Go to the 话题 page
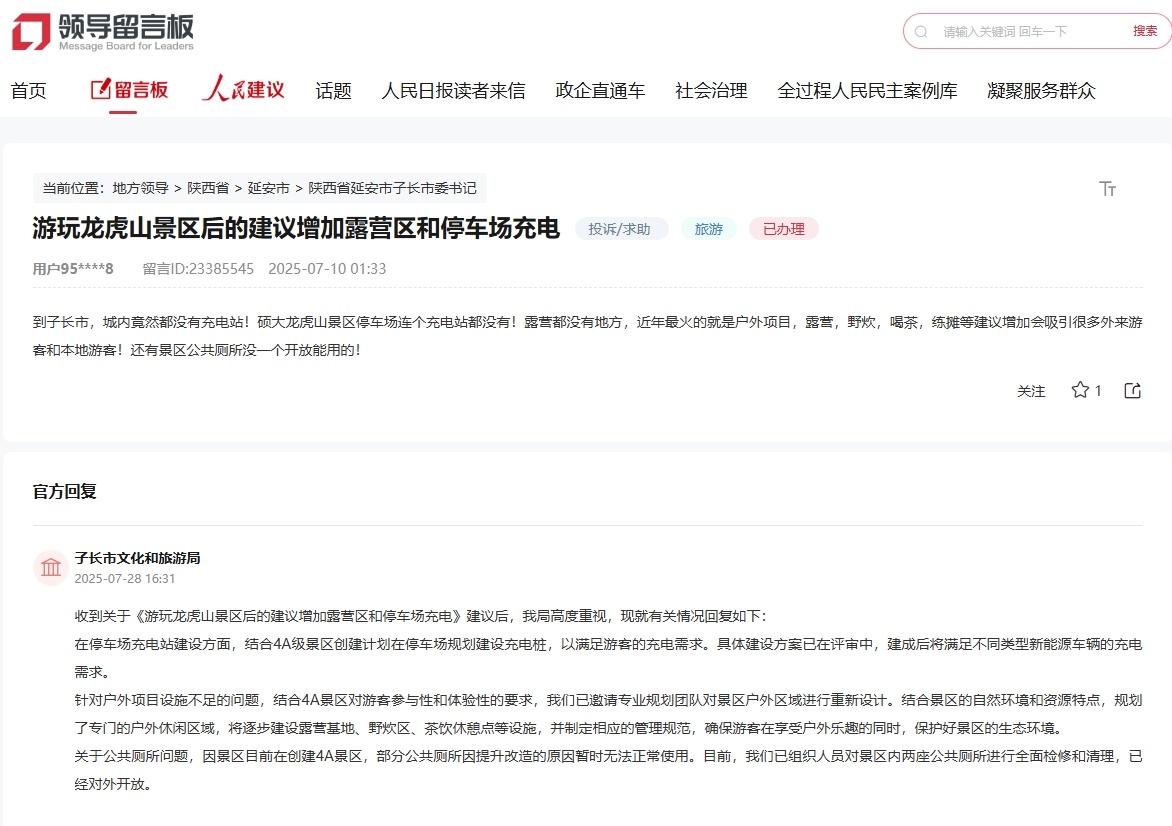 click(333, 91)
